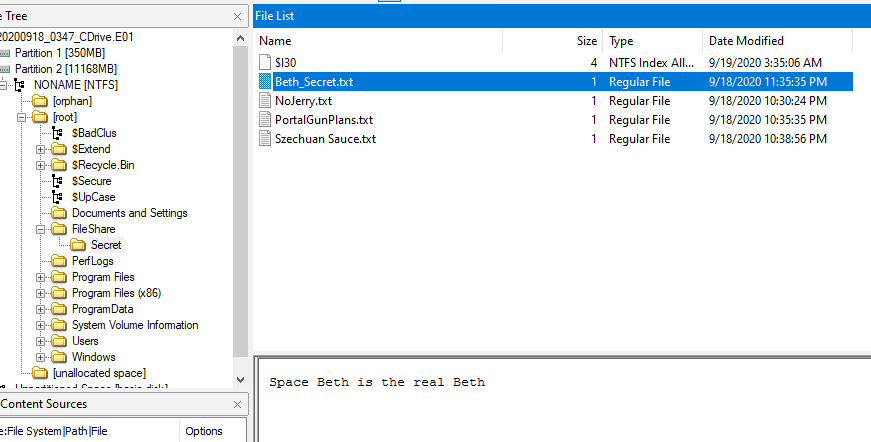Click the $Recycle.Bin folder icon
This screenshot has height=442, width=871.
(59, 165)
